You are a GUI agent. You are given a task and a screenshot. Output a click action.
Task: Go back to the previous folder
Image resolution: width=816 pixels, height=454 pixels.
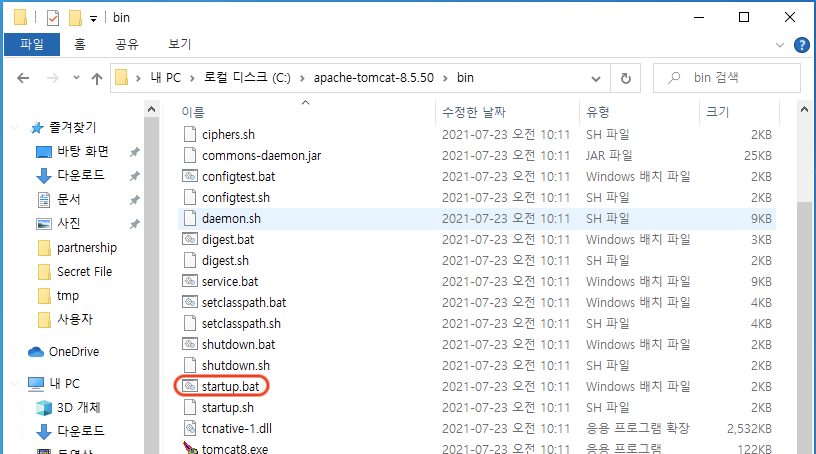coord(23,78)
